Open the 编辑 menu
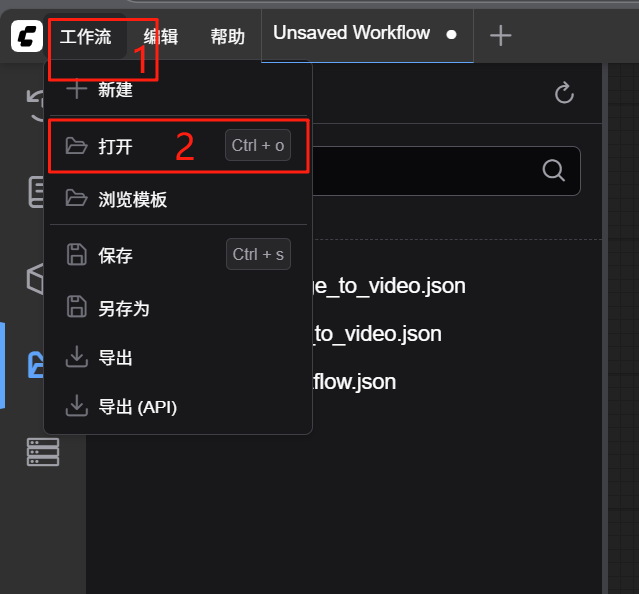Image resolution: width=639 pixels, height=594 pixels. click(x=161, y=37)
